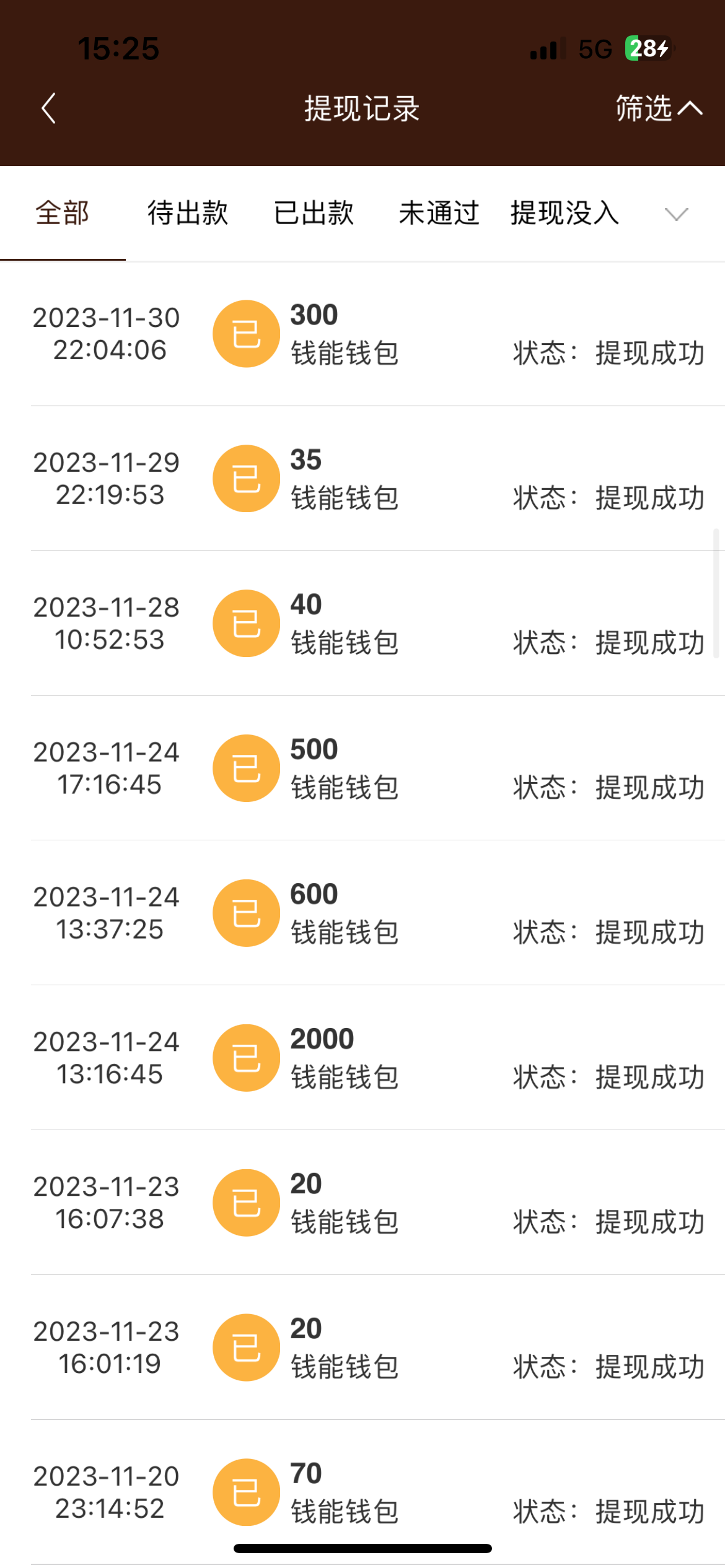Click the scrollbar on the right edge
This screenshot has width=725, height=1568.
click(716, 593)
